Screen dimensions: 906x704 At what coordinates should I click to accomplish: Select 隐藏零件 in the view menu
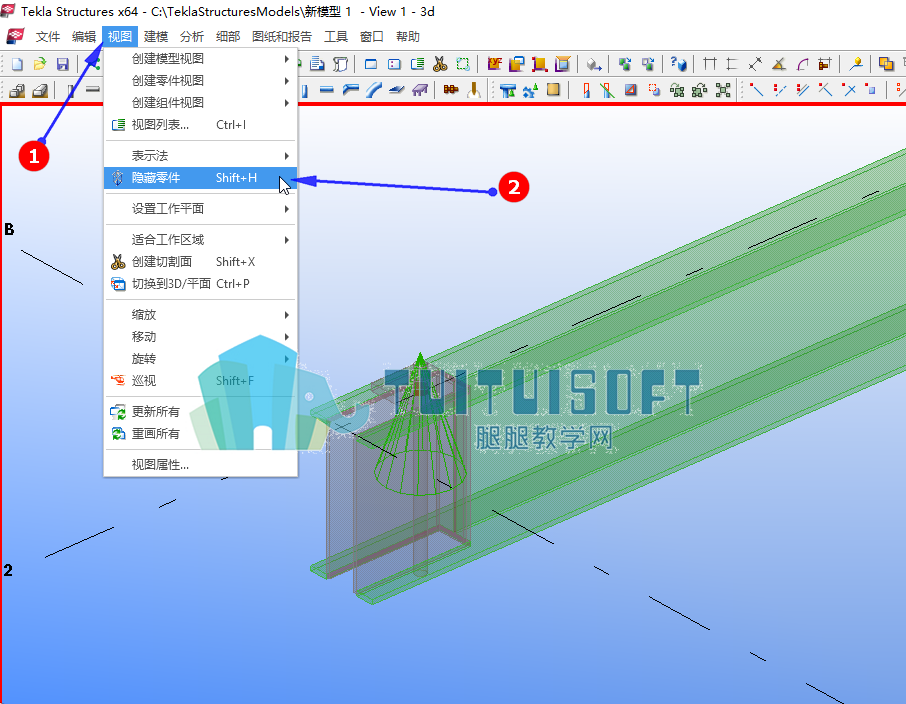tap(200, 177)
